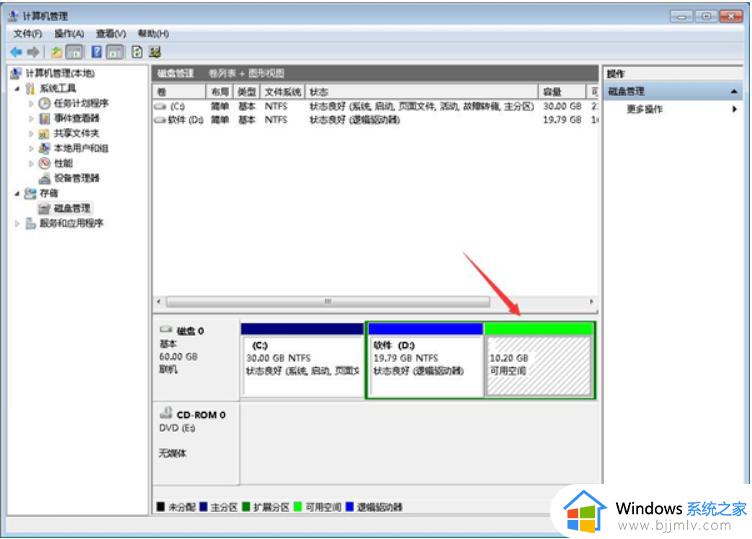Collapse the 磁盘管理 actions section arrow
Screen dimensions: 752x539
tap(734, 91)
